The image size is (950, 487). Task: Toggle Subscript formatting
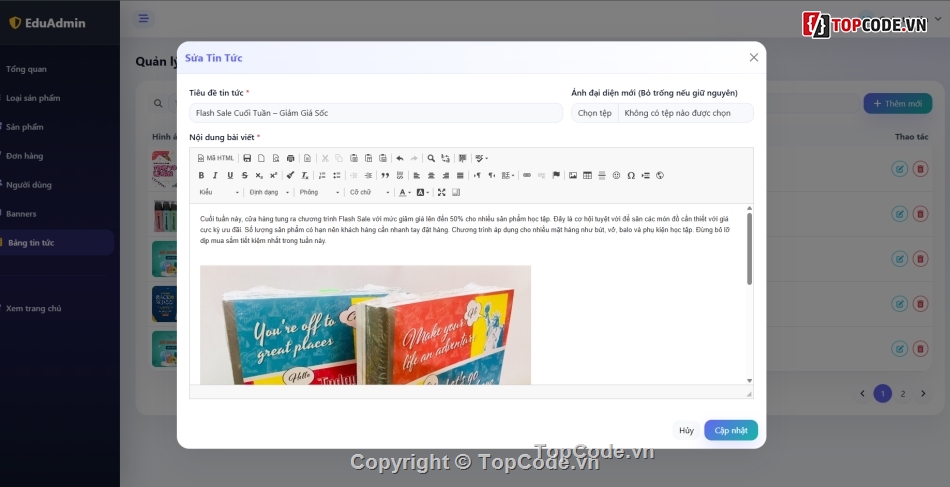coord(259,175)
